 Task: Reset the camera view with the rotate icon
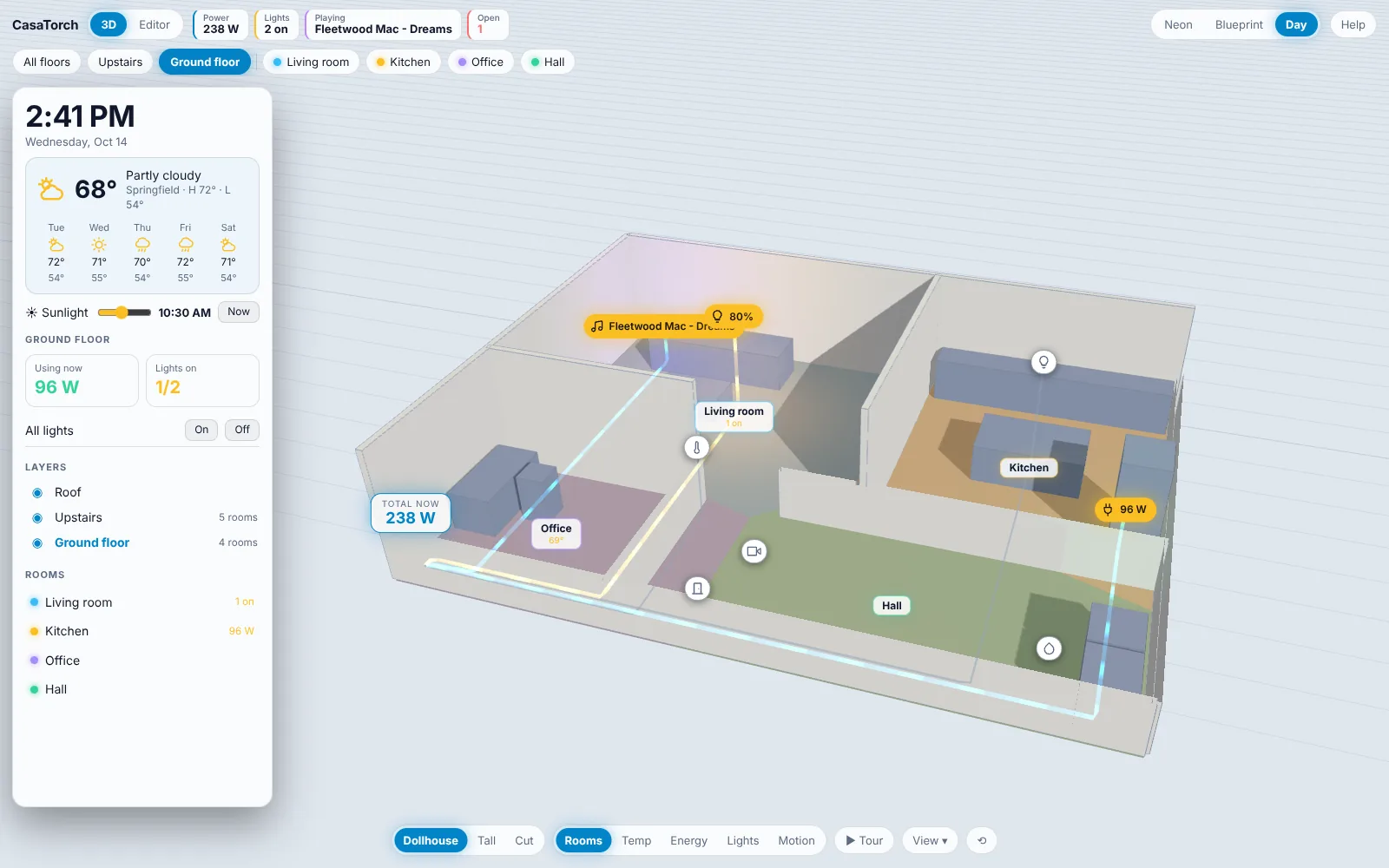(982, 840)
